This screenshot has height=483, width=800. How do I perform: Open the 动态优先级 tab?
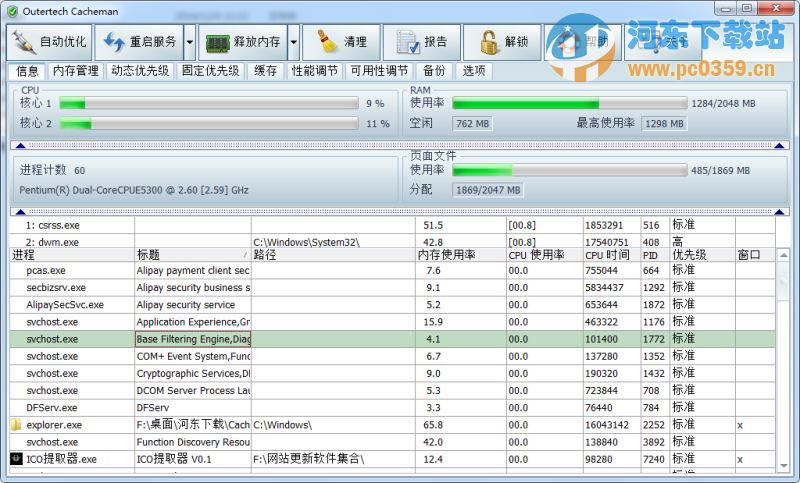(x=140, y=71)
